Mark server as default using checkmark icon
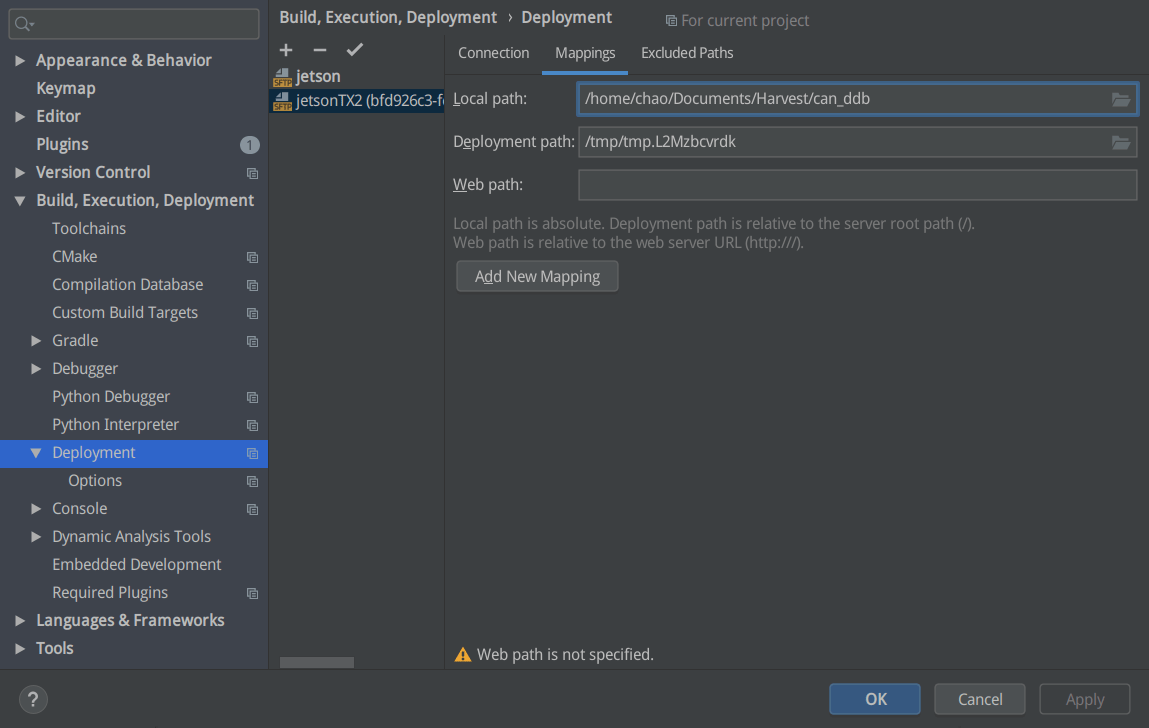 click(x=355, y=50)
